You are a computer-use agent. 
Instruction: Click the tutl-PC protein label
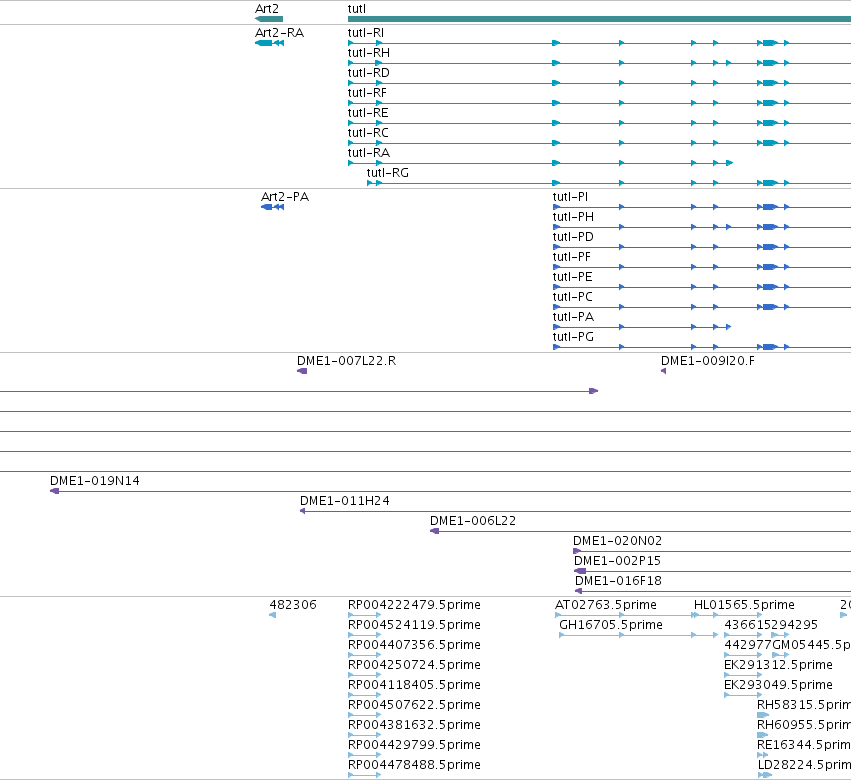point(572,297)
